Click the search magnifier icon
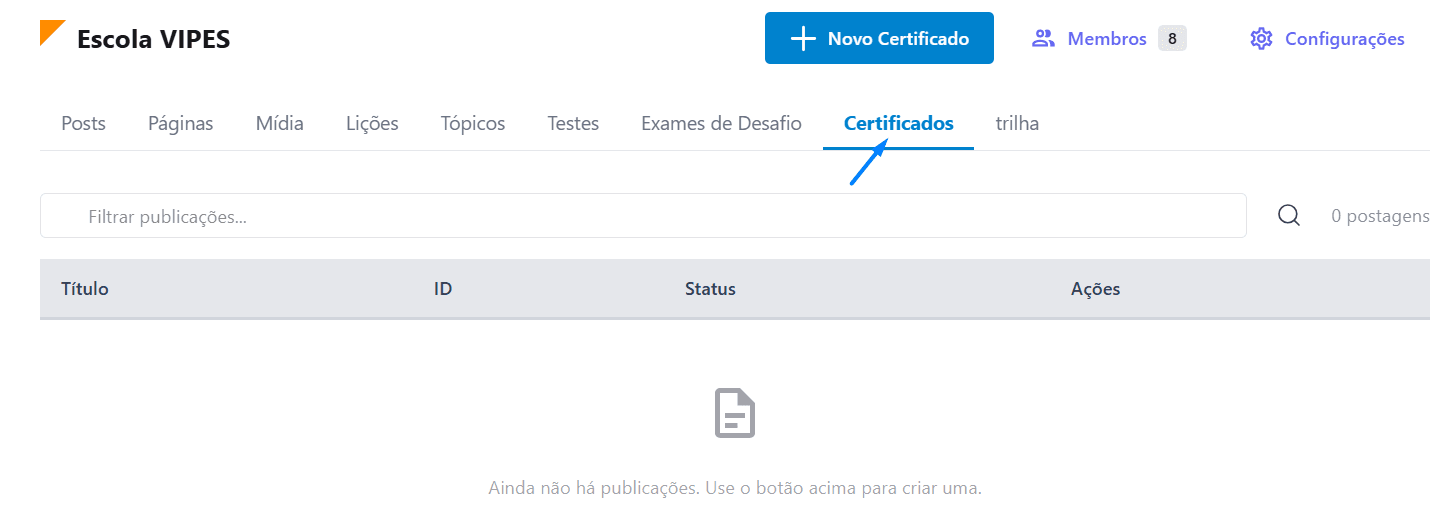Image resolution: width=1443 pixels, height=512 pixels. [x=1289, y=215]
